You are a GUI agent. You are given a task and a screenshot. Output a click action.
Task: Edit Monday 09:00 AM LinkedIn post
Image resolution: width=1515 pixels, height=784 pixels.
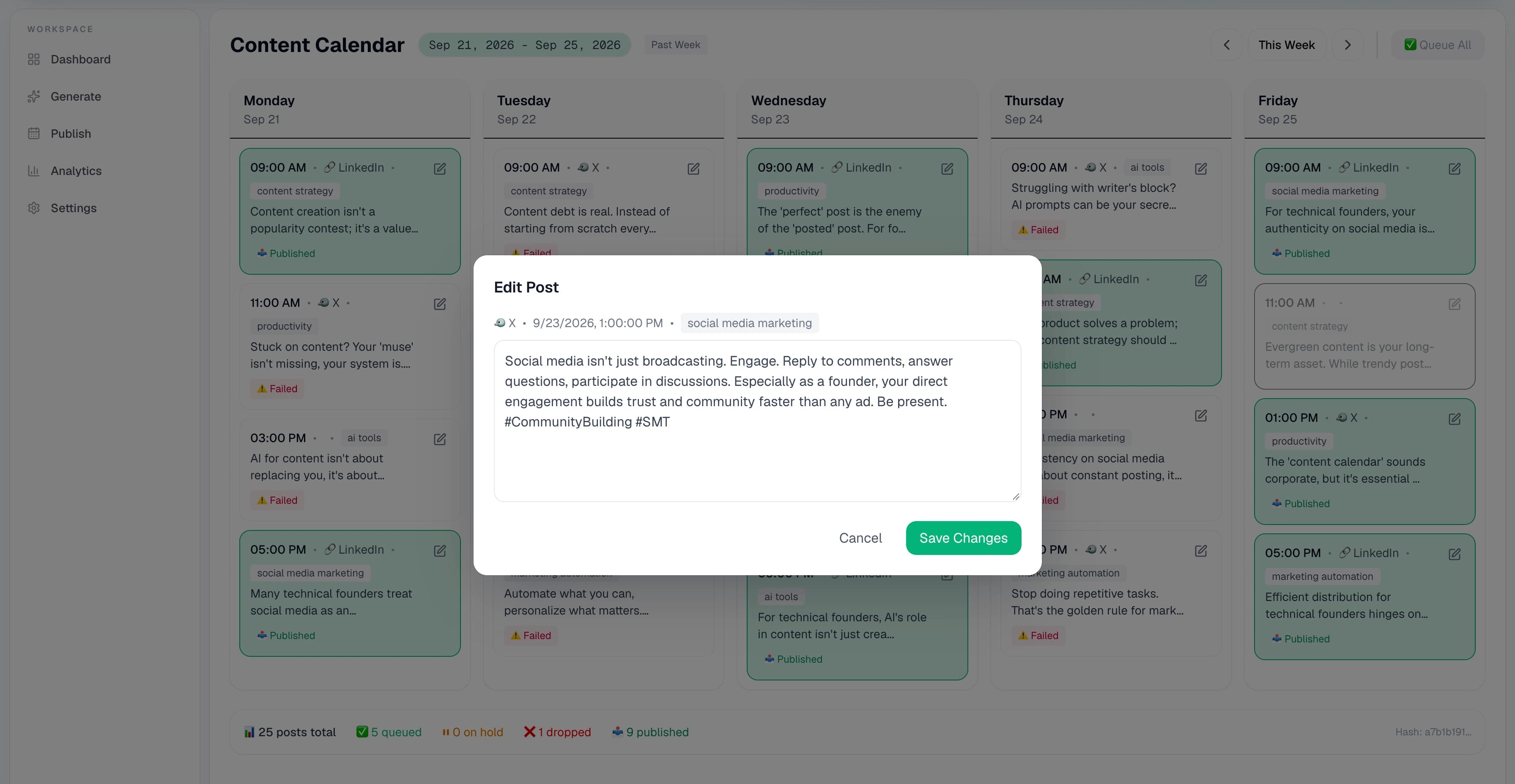(440, 169)
